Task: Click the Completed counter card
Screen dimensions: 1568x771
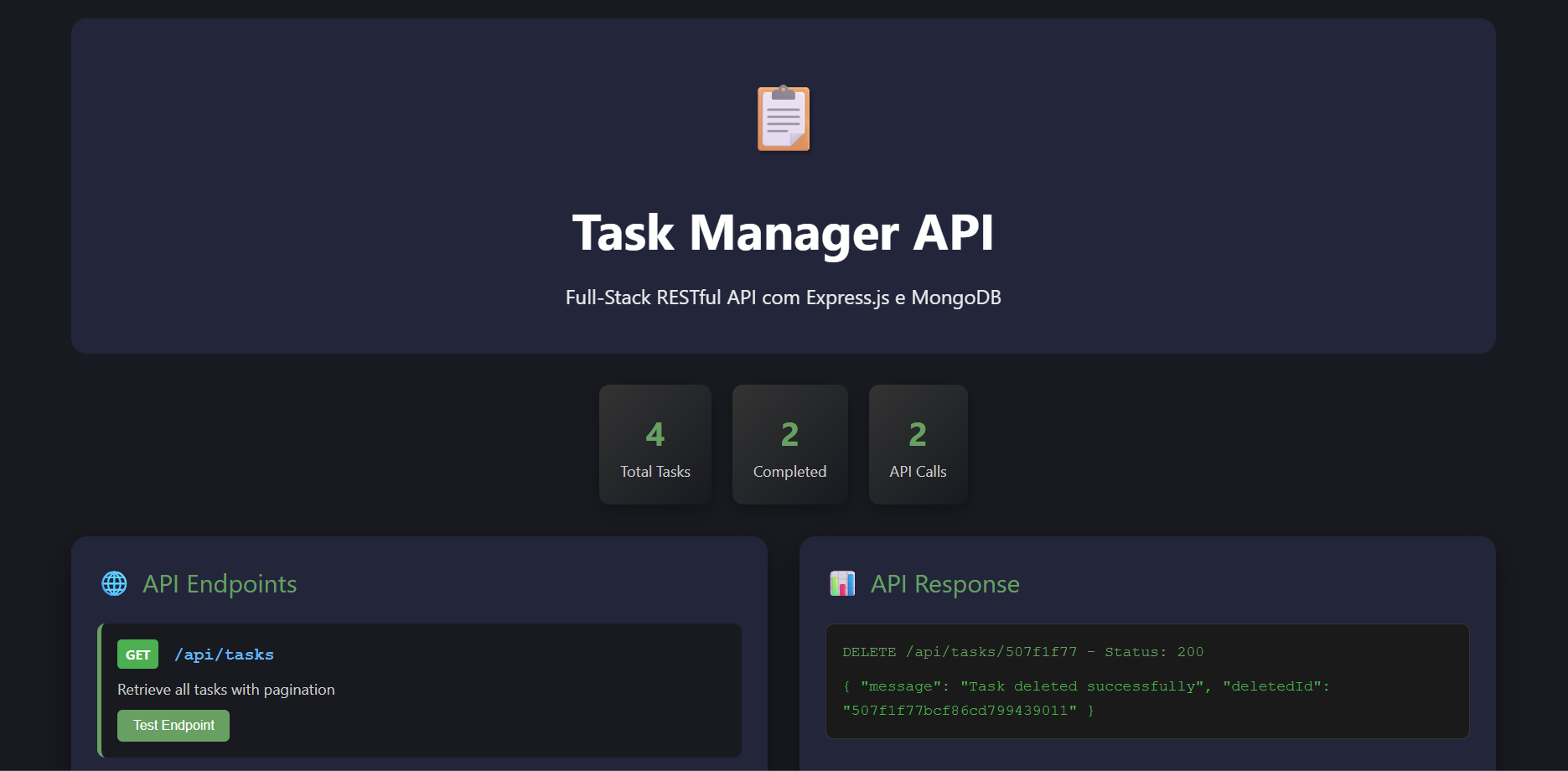Action: pyautogui.click(x=789, y=444)
